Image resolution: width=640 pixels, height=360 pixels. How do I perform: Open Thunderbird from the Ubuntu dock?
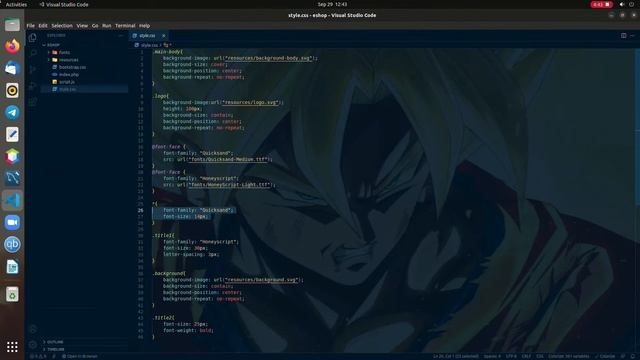click(x=12, y=68)
